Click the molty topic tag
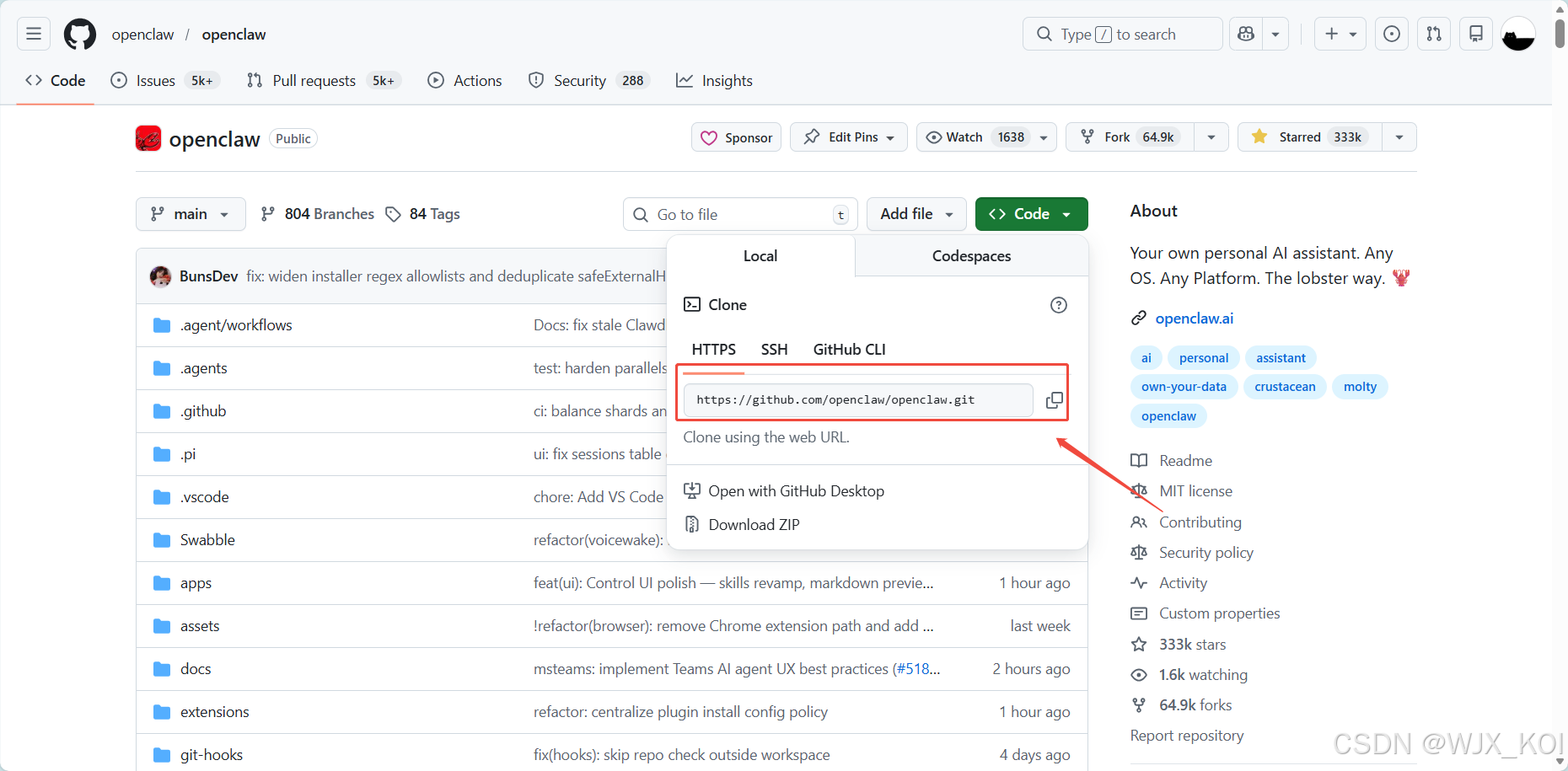The image size is (1568, 771). 1360,387
